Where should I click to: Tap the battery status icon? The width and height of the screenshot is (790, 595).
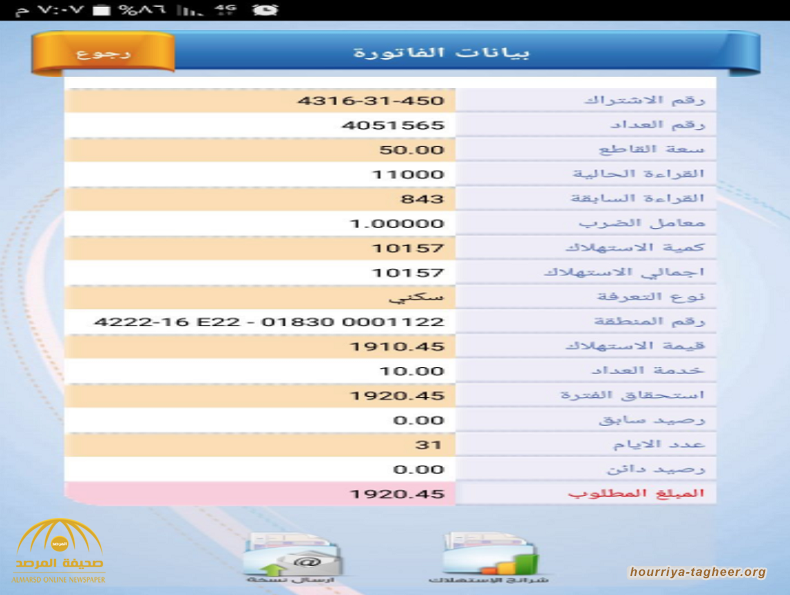pyautogui.click(x=101, y=10)
